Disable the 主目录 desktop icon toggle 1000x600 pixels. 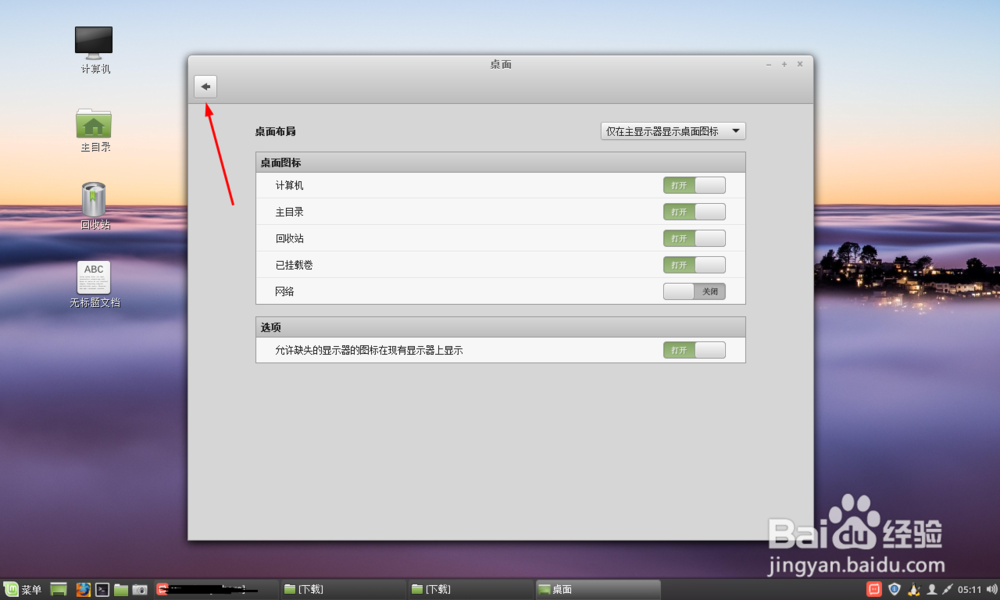tap(694, 211)
